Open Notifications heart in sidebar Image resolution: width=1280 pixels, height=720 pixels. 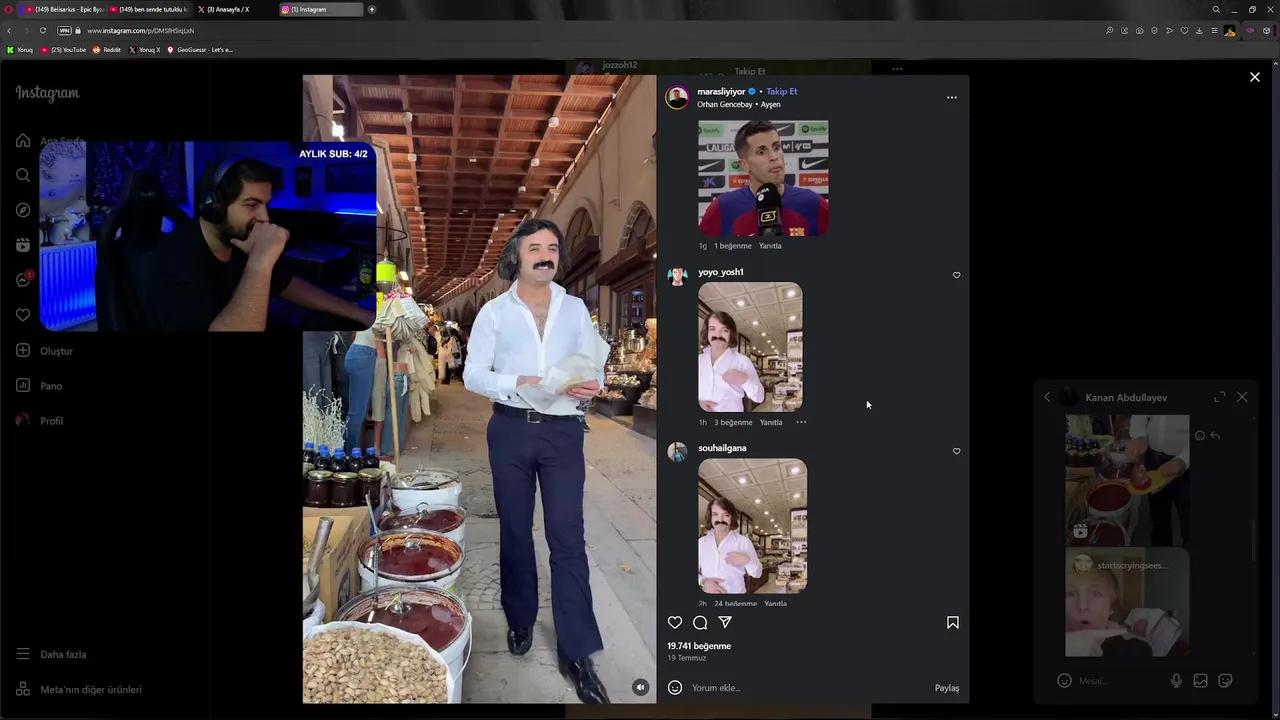pos(23,315)
